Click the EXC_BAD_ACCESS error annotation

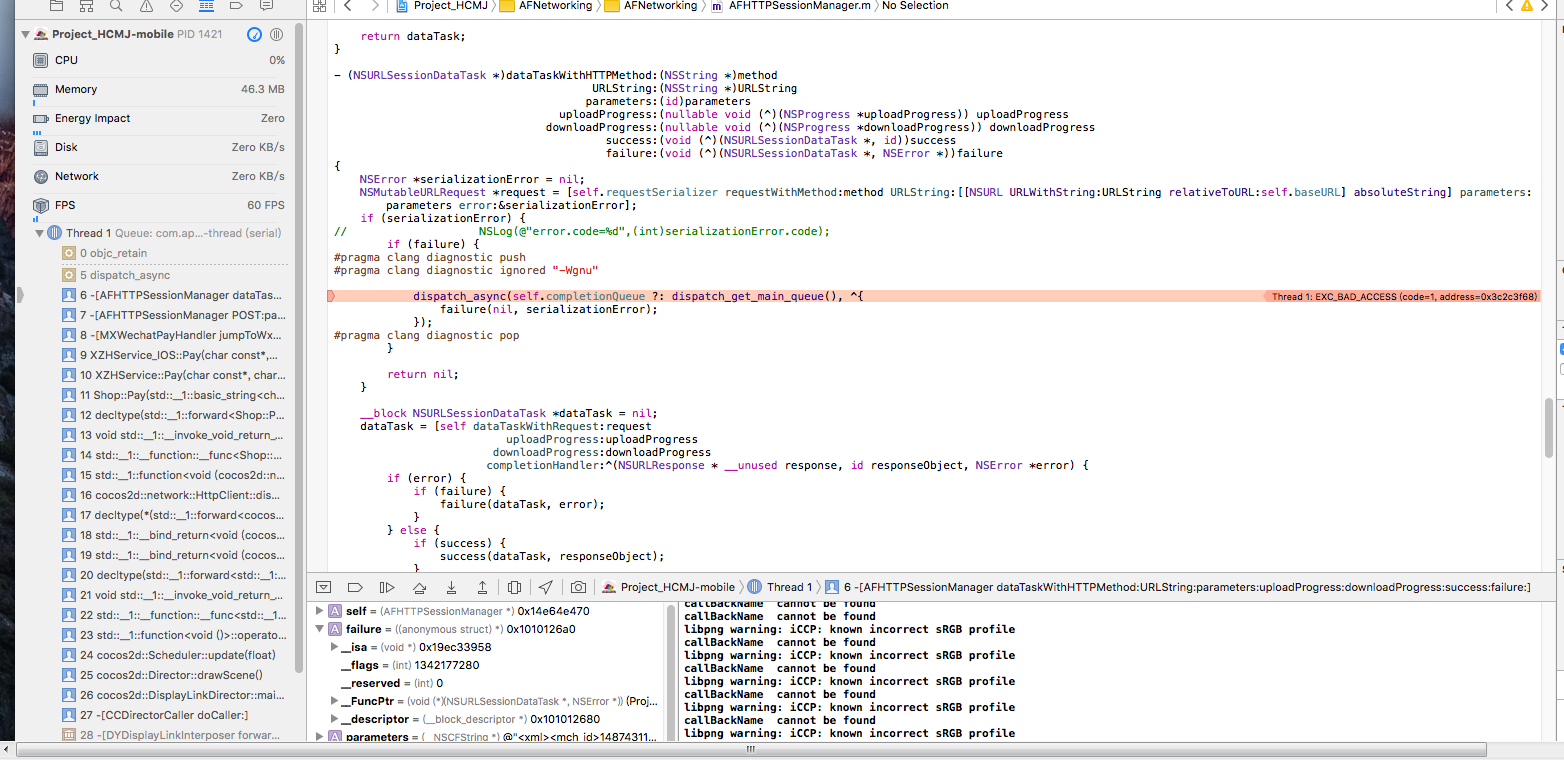point(1401,297)
